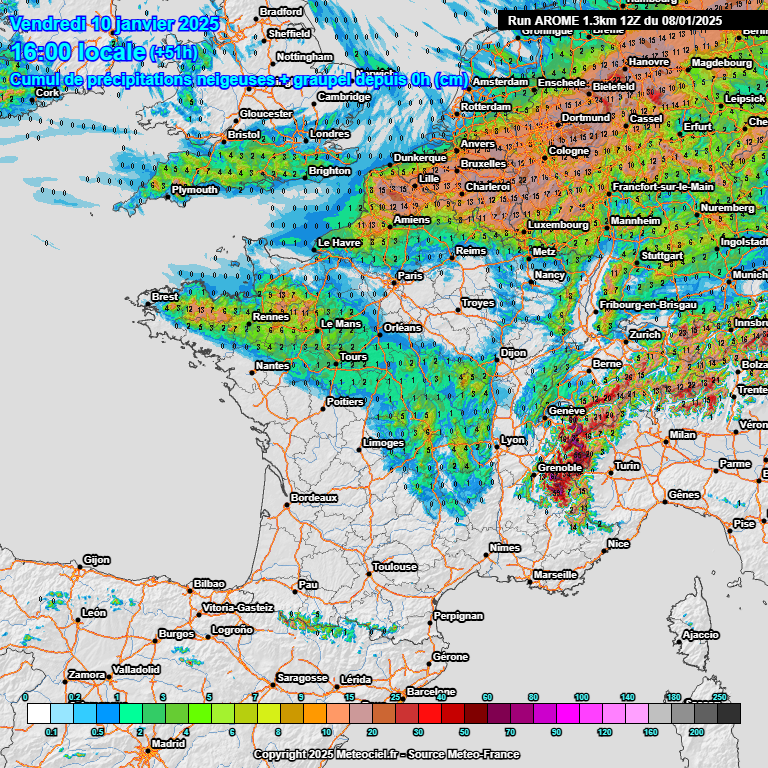Click the Hanovre city label

(x=649, y=62)
